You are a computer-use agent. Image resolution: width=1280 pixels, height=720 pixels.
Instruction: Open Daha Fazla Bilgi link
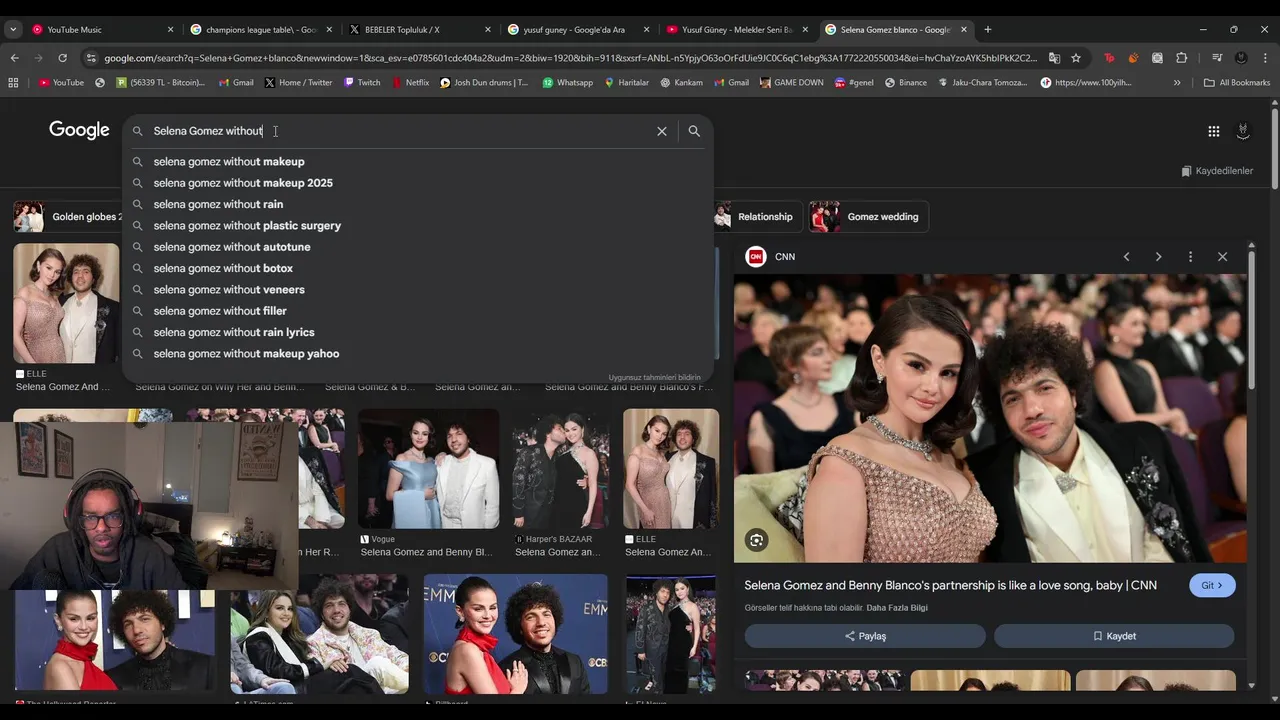click(897, 608)
